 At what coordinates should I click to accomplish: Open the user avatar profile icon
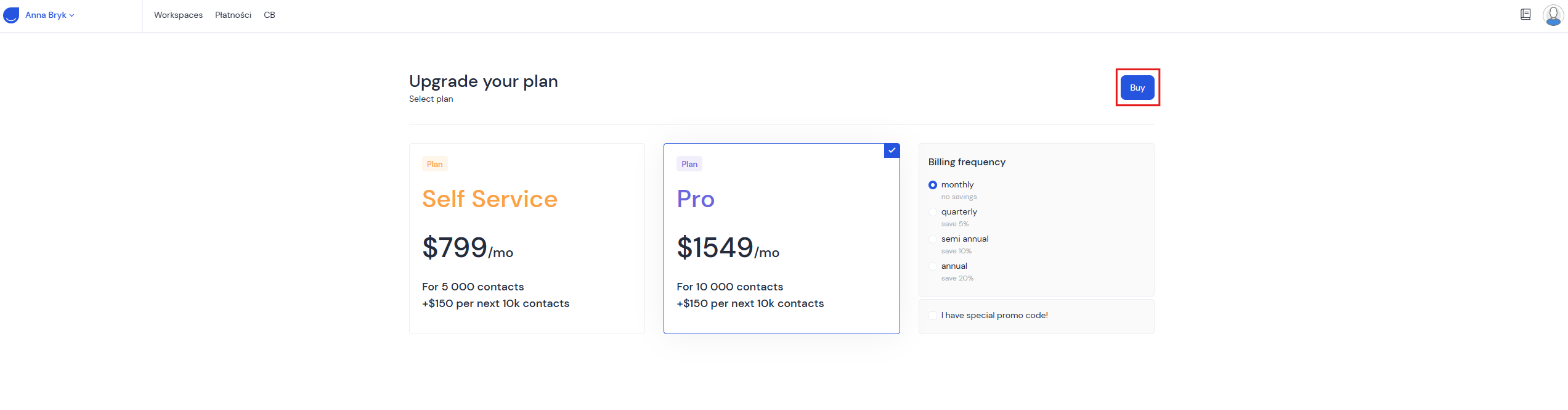pos(1553,15)
